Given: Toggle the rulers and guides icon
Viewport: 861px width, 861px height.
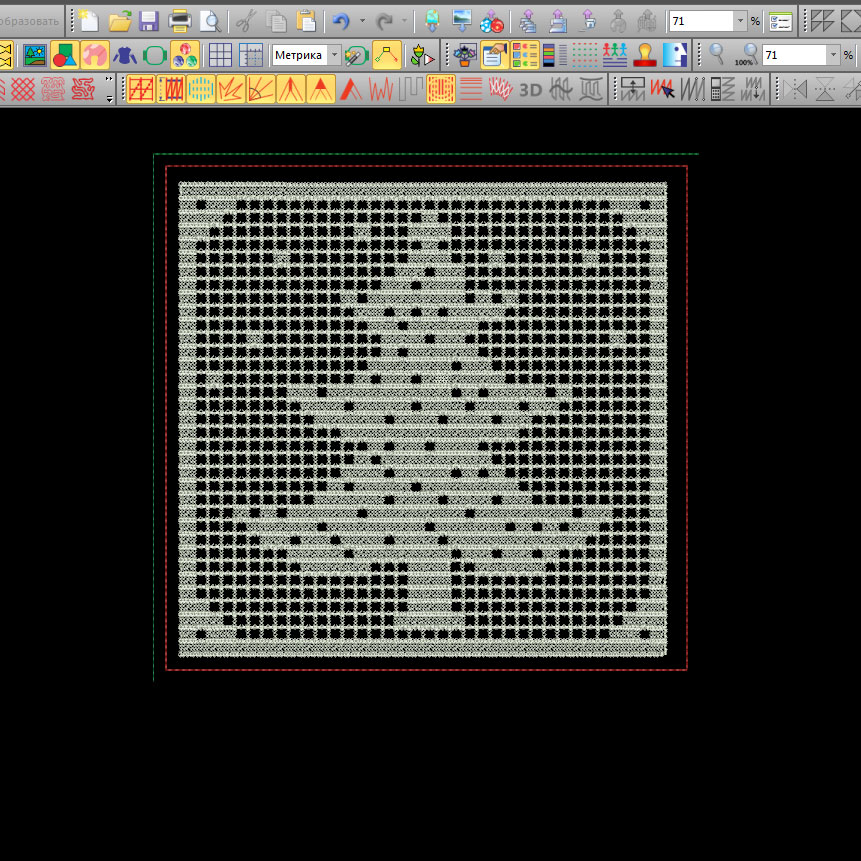Looking at the screenshot, I should point(250,55).
